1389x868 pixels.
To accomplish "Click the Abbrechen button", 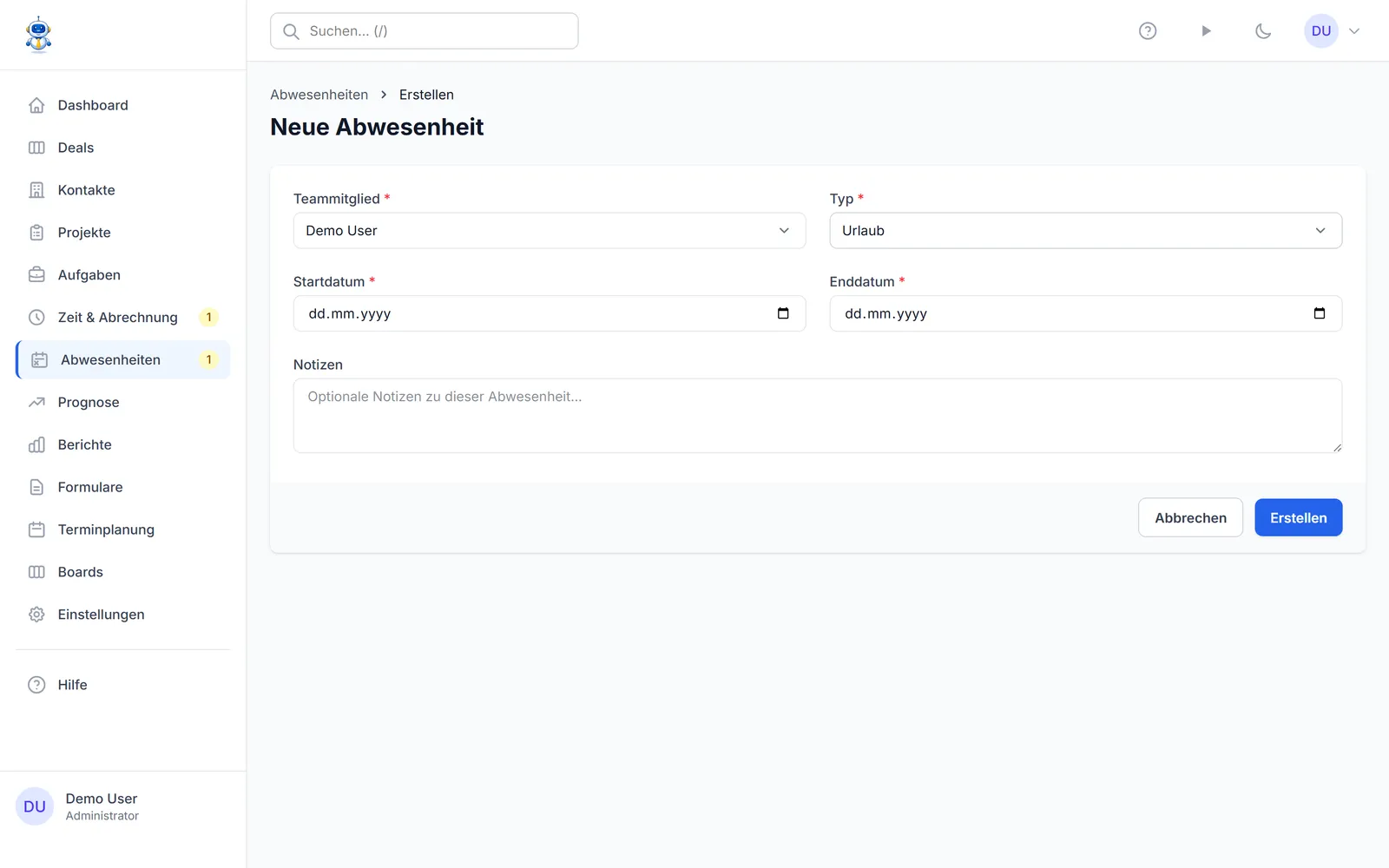I will point(1190,518).
